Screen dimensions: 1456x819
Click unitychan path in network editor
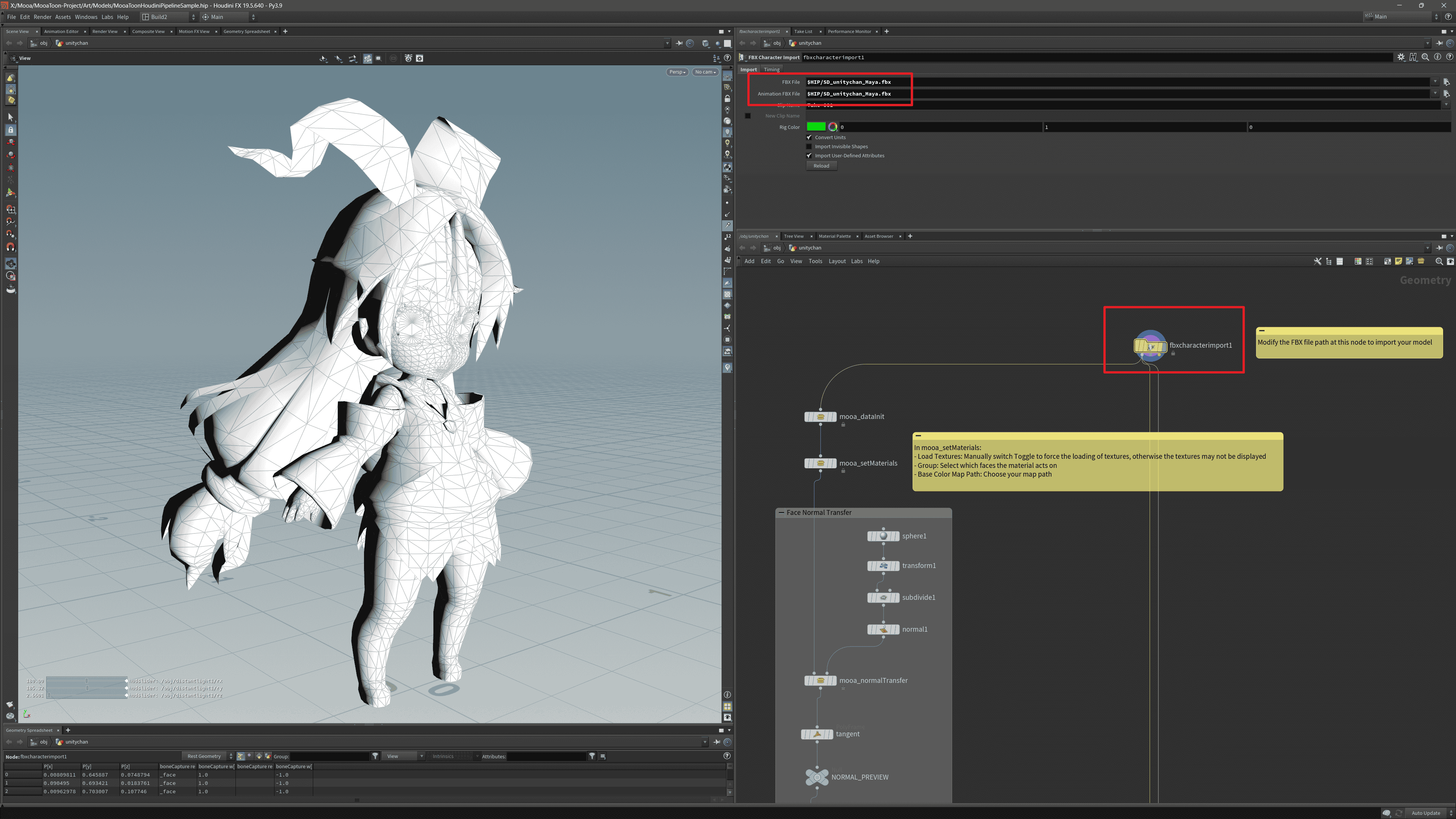[805, 248]
